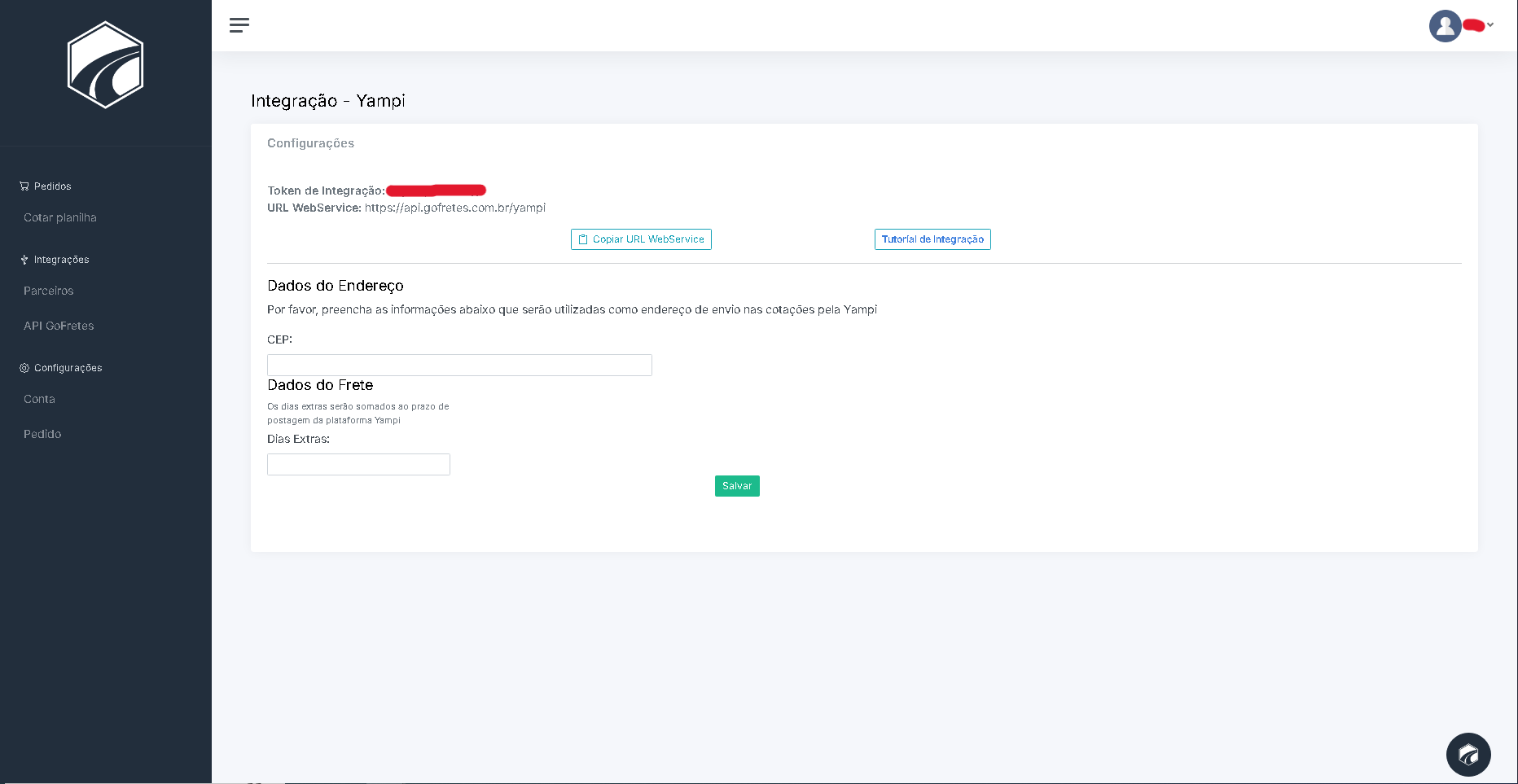Copy the URL WebService
The image size is (1518, 784).
(x=641, y=239)
